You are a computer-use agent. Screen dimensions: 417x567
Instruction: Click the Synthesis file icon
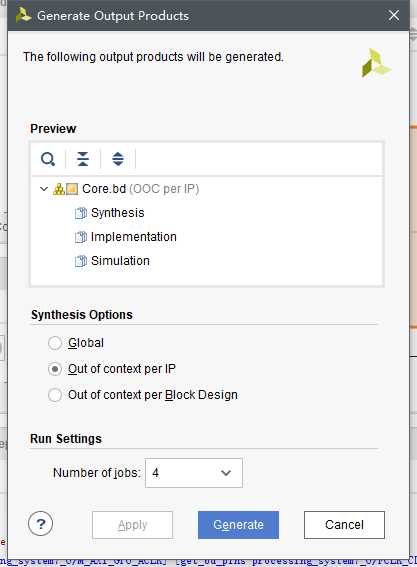(81, 213)
